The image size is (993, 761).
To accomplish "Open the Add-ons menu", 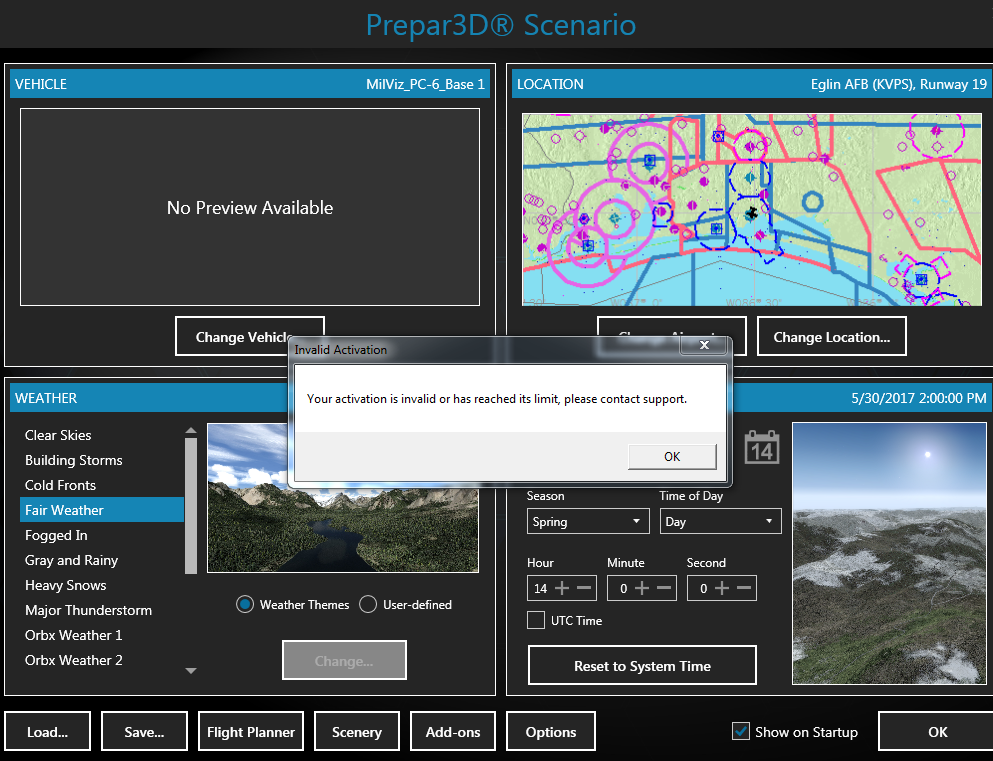I will click(453, 732).
